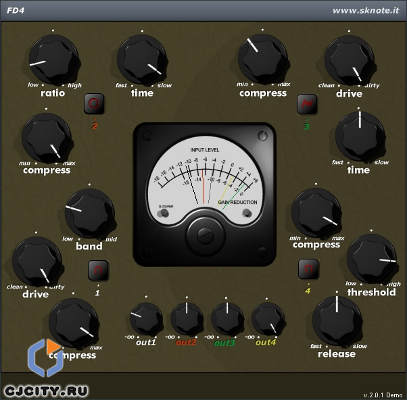Click the band low-mid knob
Viewport: 407px width, 400px height.
tap(90, 214)
